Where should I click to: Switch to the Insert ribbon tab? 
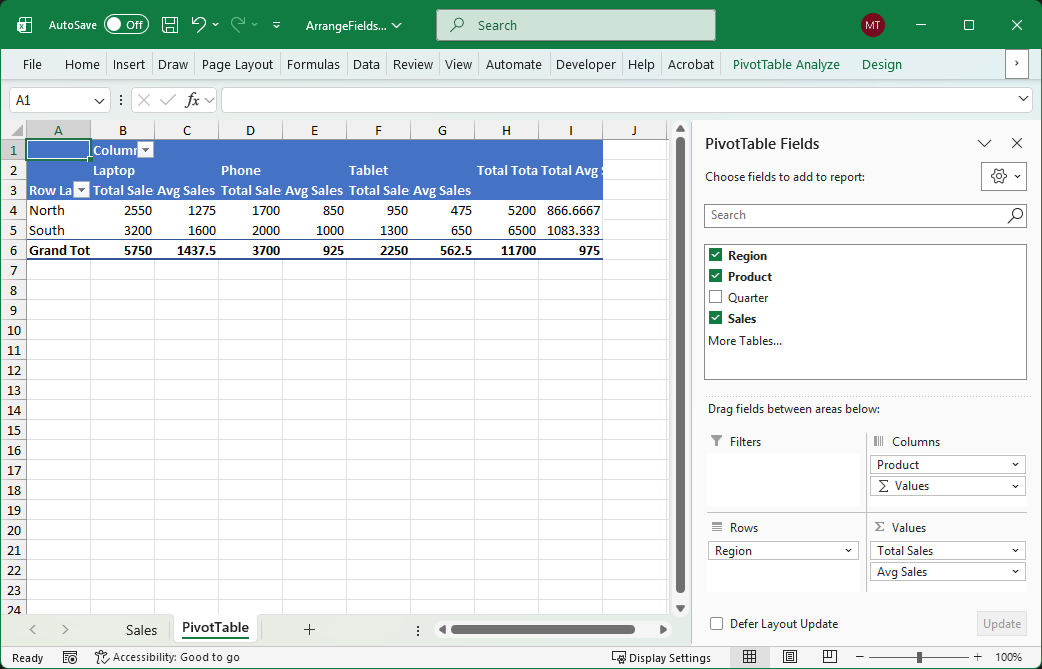point(129,64)
